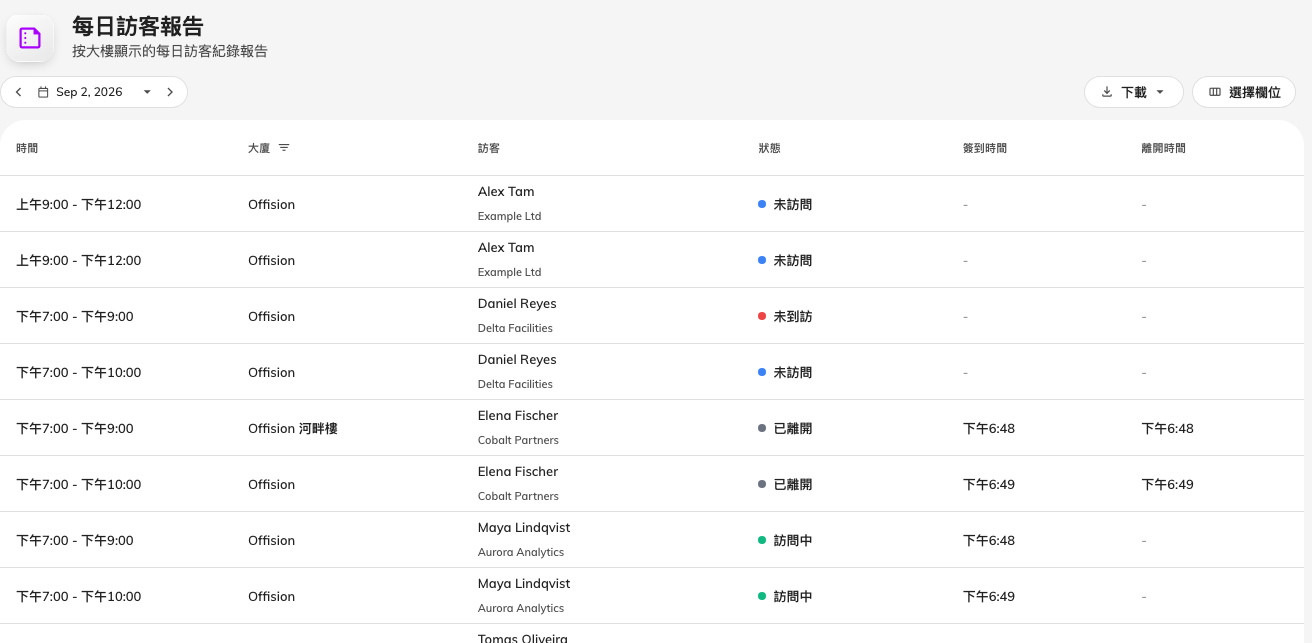The image size is (1312, 643).
Task: Expand the 下載 dropdown caret
Action: point(1160,92)
